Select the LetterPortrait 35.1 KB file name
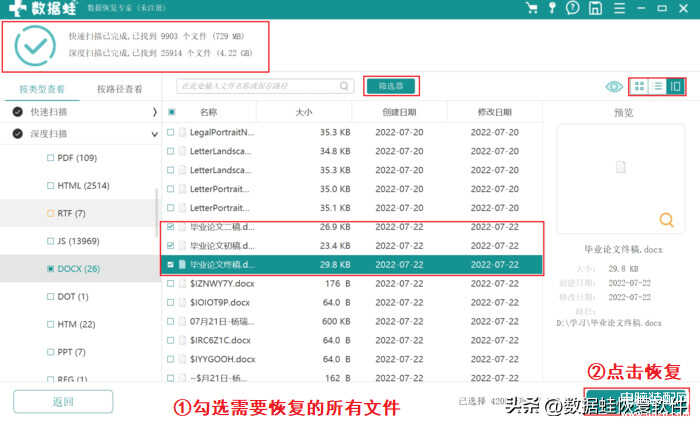 click(219, 208)
